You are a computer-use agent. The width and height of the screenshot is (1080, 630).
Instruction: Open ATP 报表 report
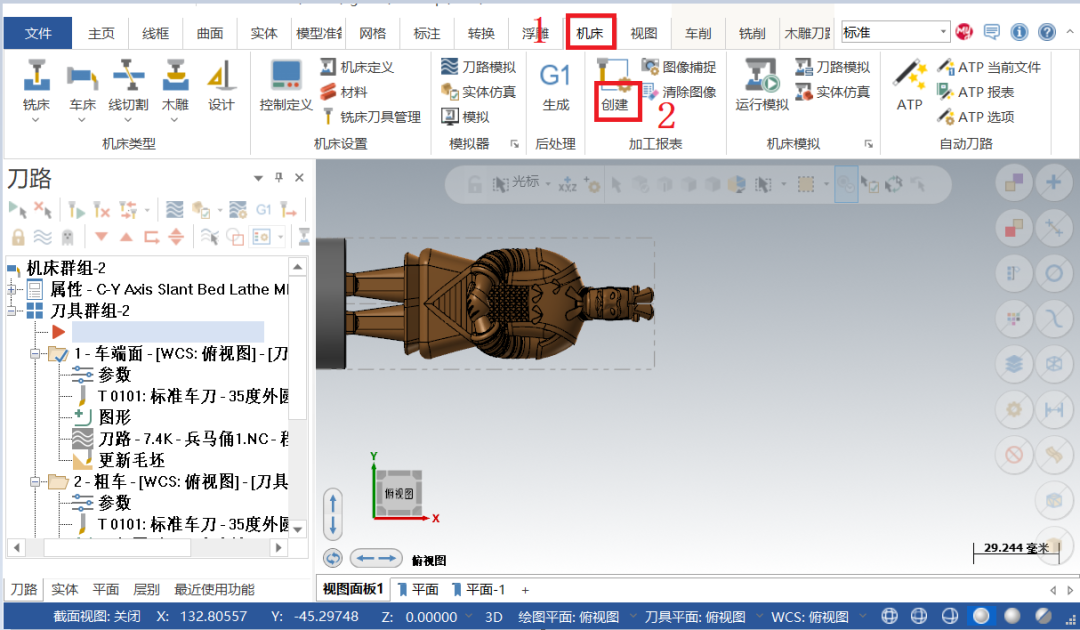pos(976,92)
